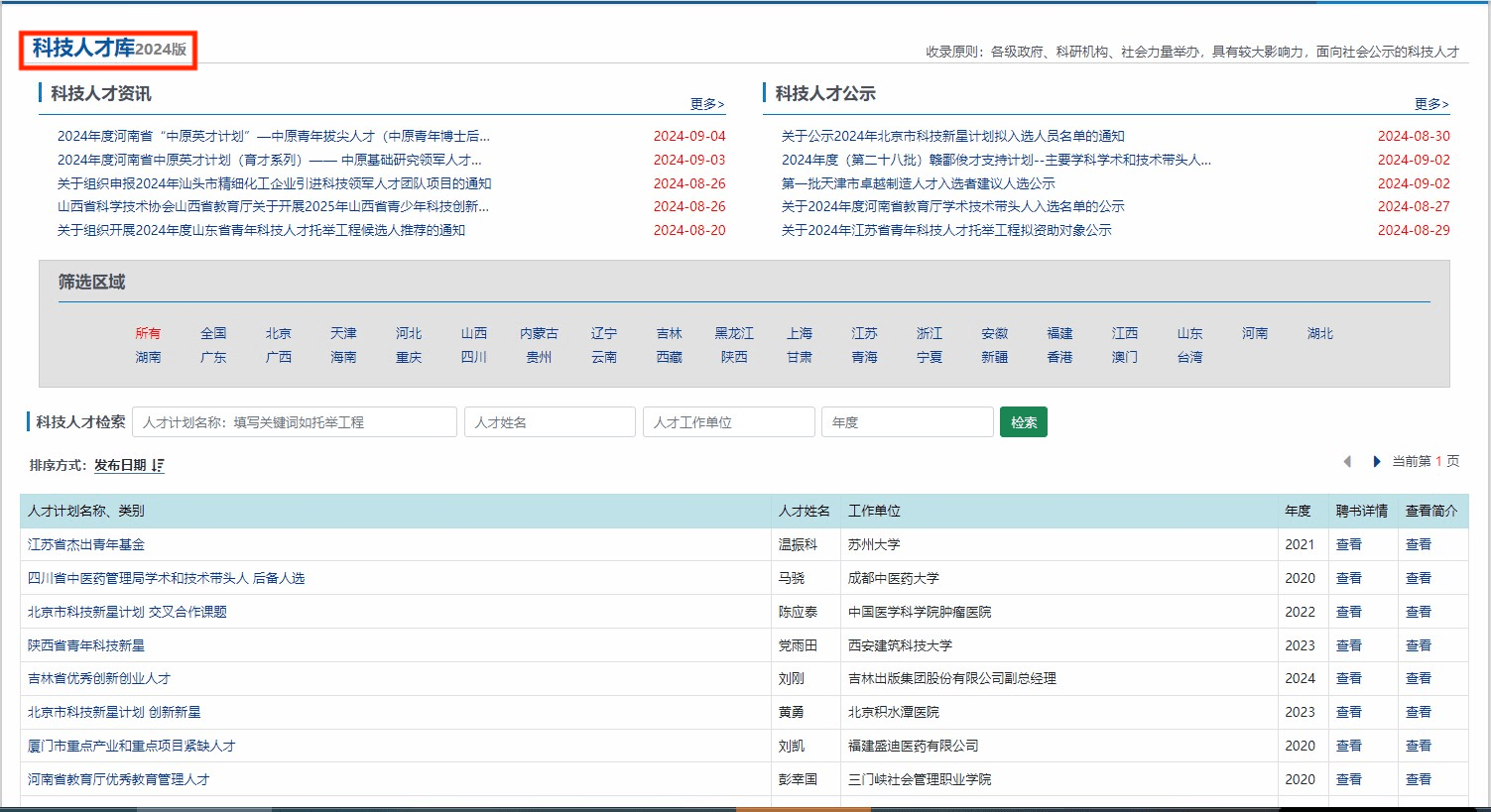Filter by region 新疆
This screenshot has width=1491, height=812.
[x=995, y=357]
